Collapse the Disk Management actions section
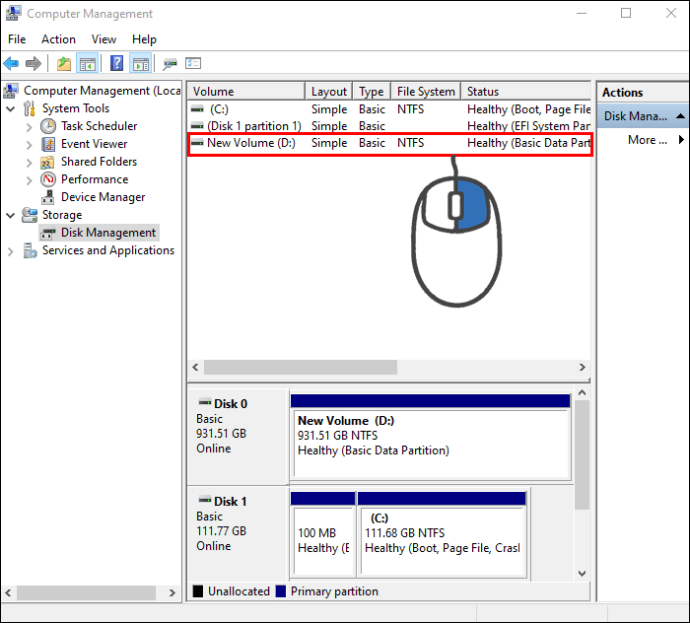The height and width of the screenshot is (623, 690). click(x=680, y=116)
